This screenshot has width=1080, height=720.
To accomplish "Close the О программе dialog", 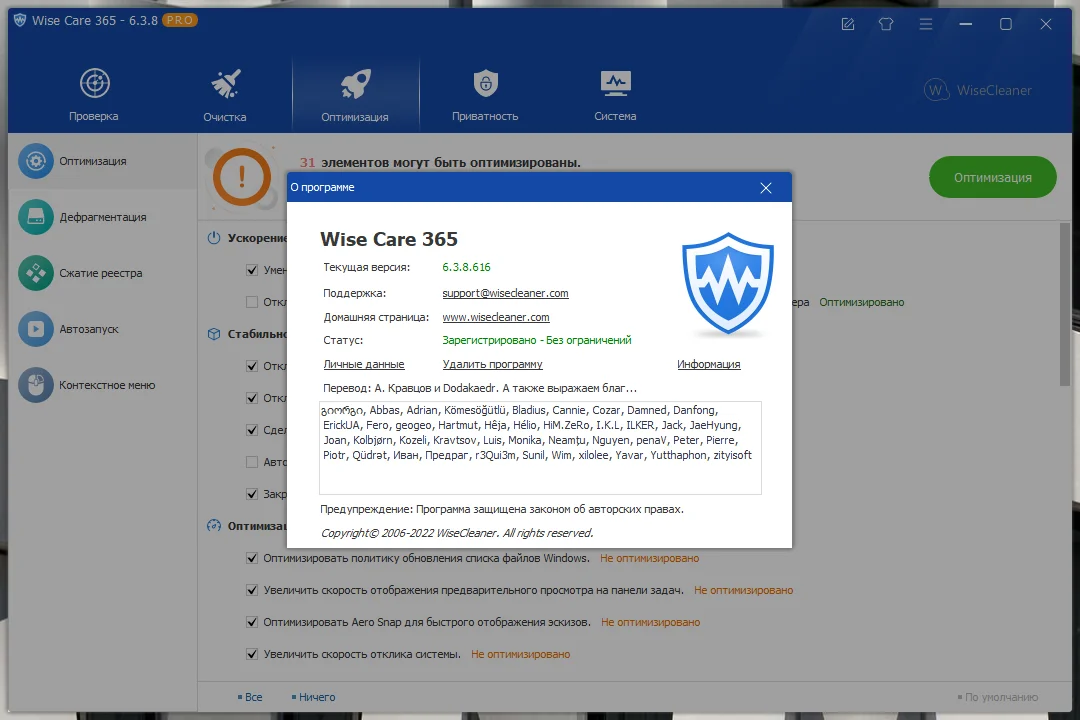I will coord(765,187).
